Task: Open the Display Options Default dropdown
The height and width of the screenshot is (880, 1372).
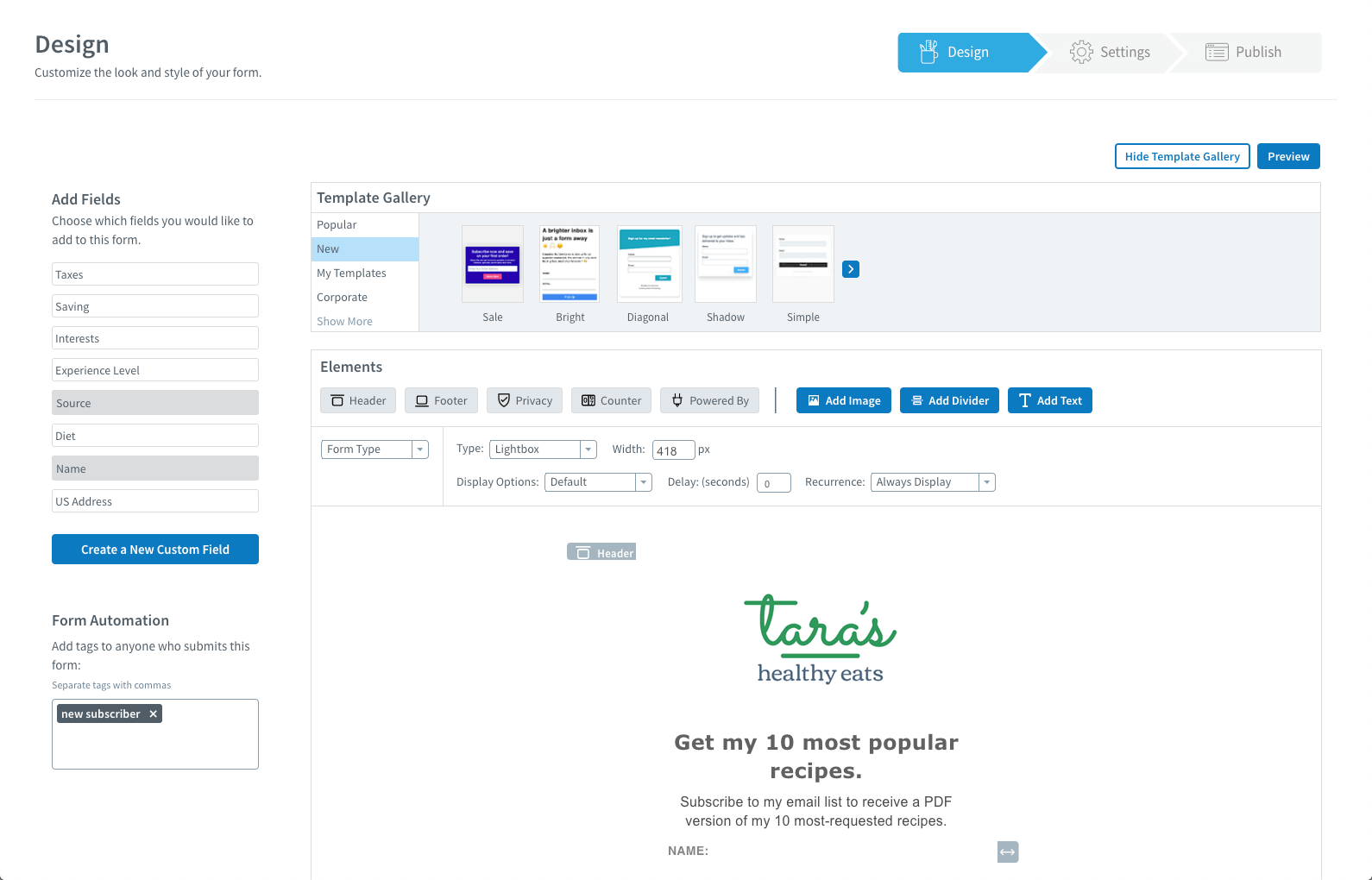Action: pos(598,482)
